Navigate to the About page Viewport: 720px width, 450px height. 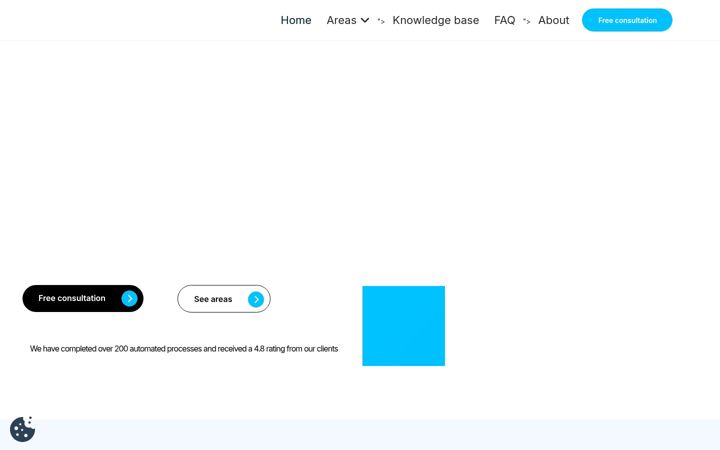(x=553, y=20)
